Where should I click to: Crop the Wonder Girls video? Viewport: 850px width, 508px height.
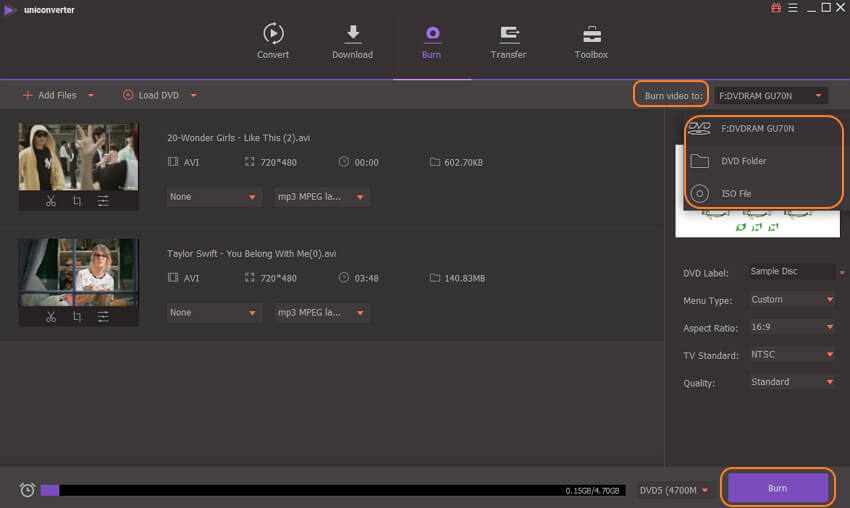pos(77,201)
